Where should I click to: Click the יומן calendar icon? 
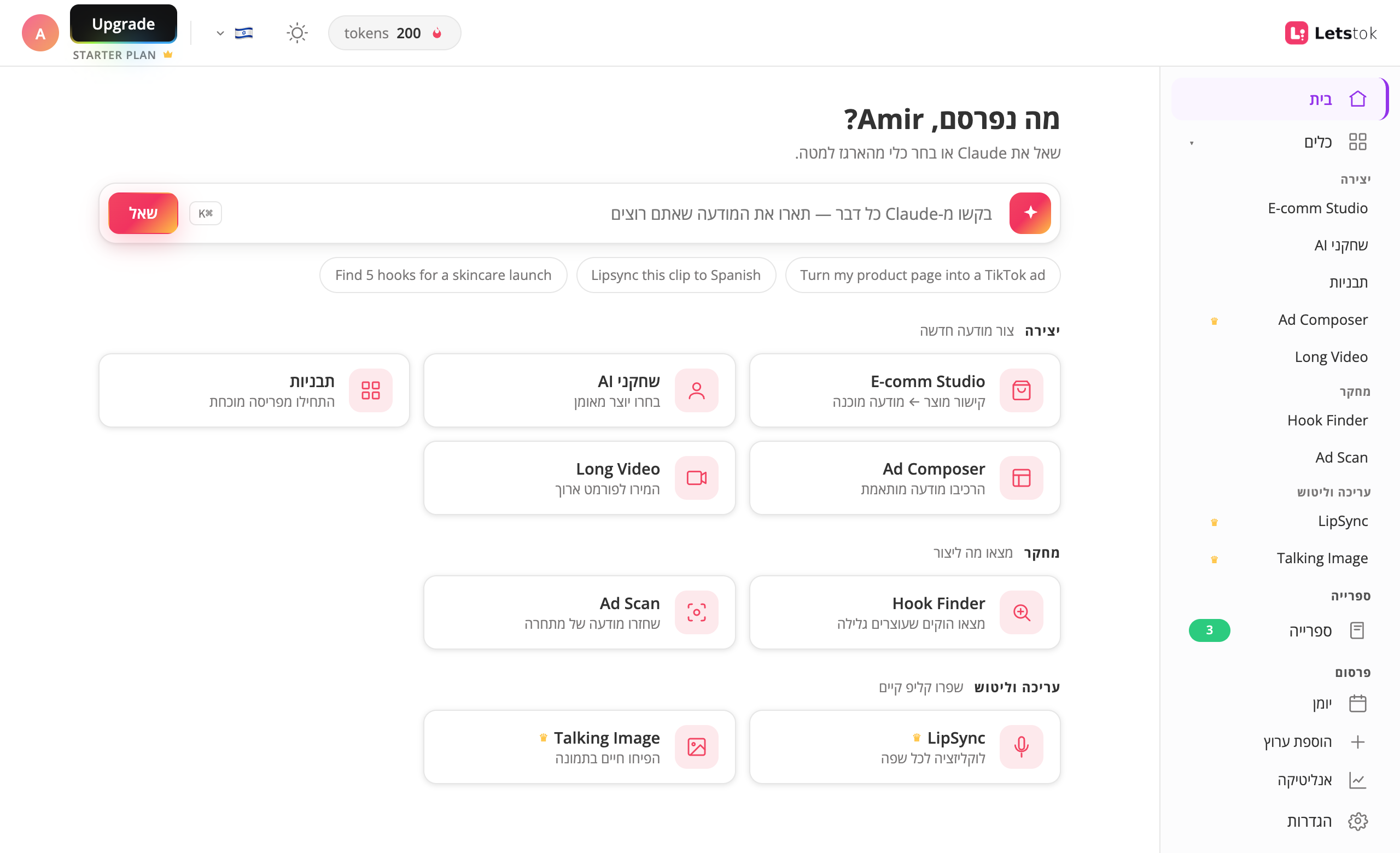(1357, 704)
